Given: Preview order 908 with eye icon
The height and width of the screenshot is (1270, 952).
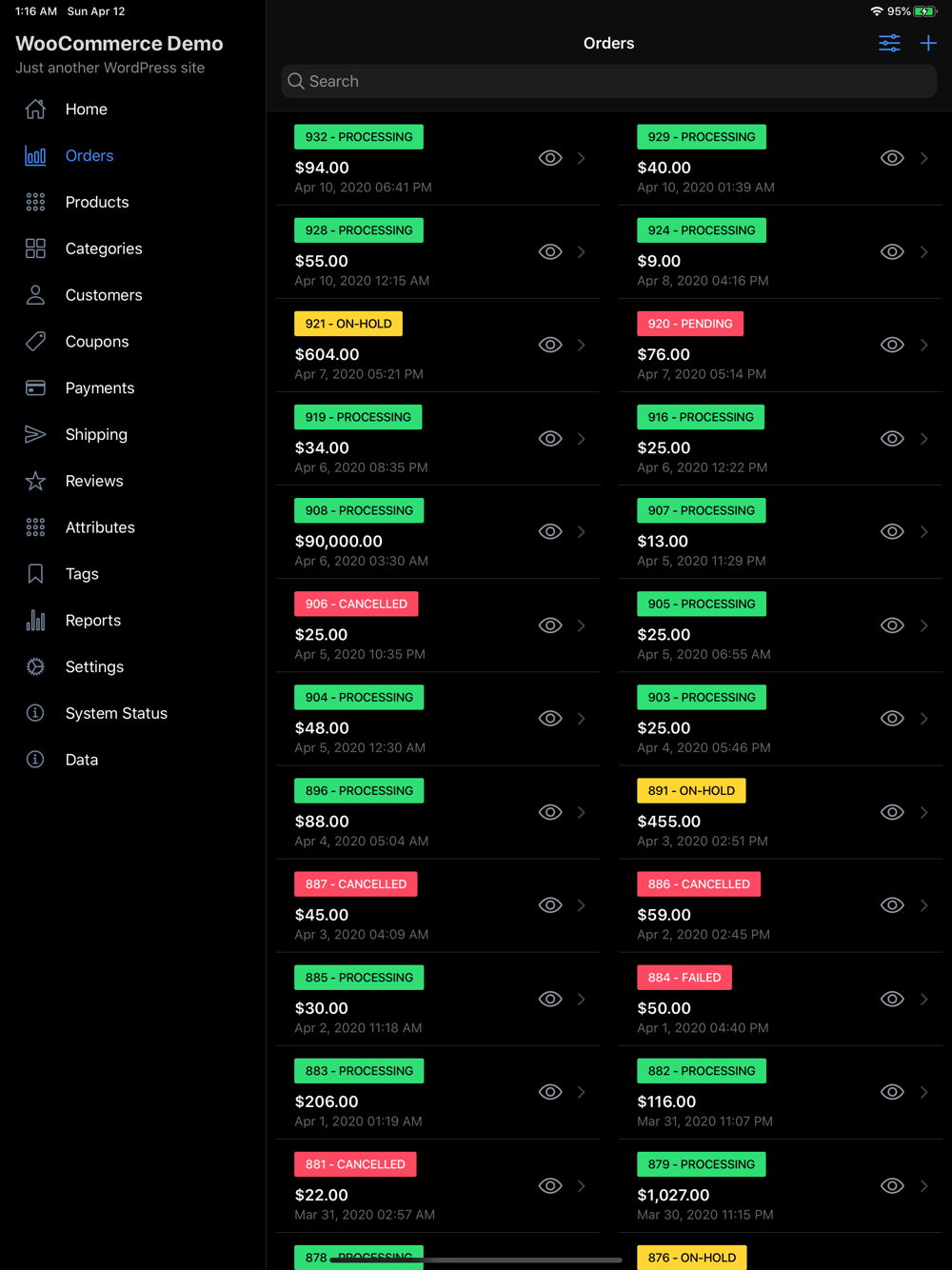Looking at the screenshot, I should coord(550,531).
